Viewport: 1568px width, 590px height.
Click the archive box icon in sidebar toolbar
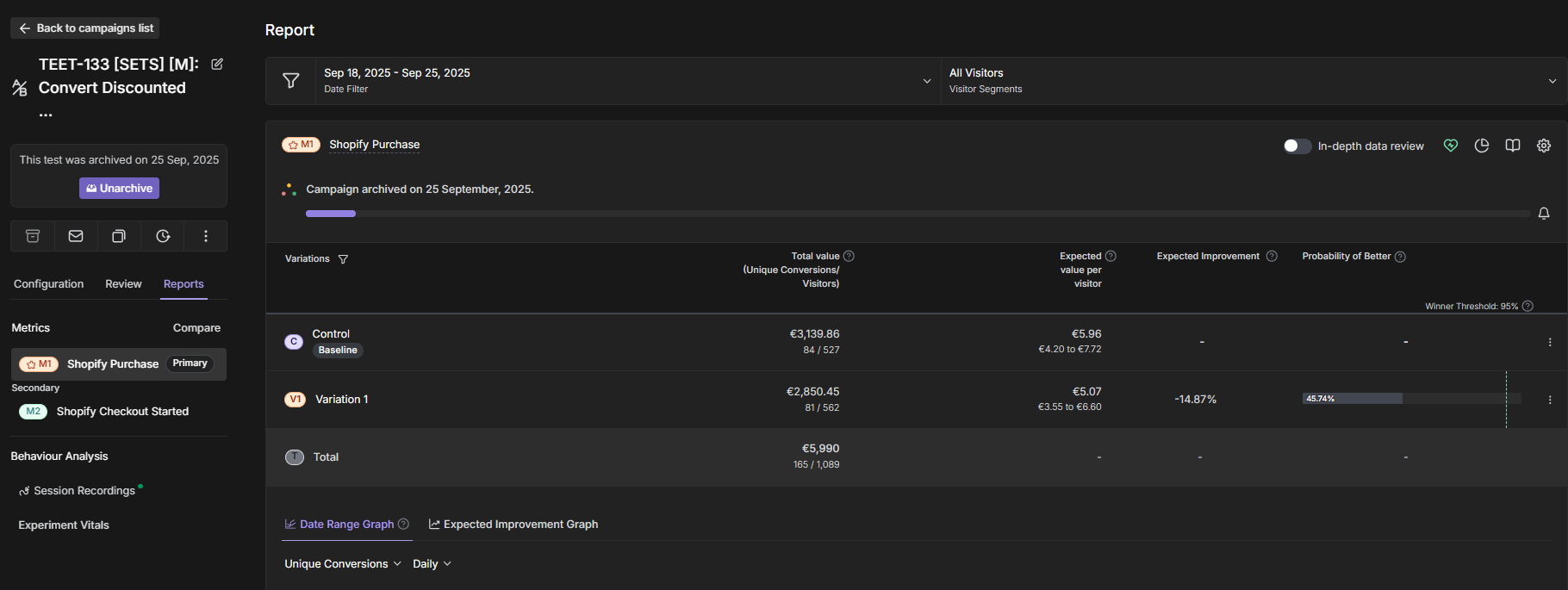pyautogui.click(x=33, y=236)
